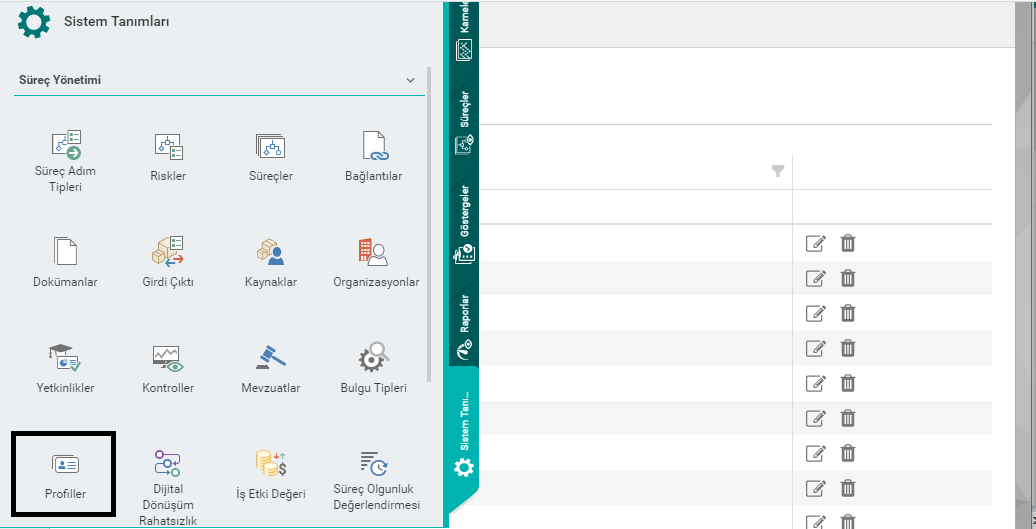Delete the third table row
This screenshot has width=1036, height=529.
pos(848,313)
